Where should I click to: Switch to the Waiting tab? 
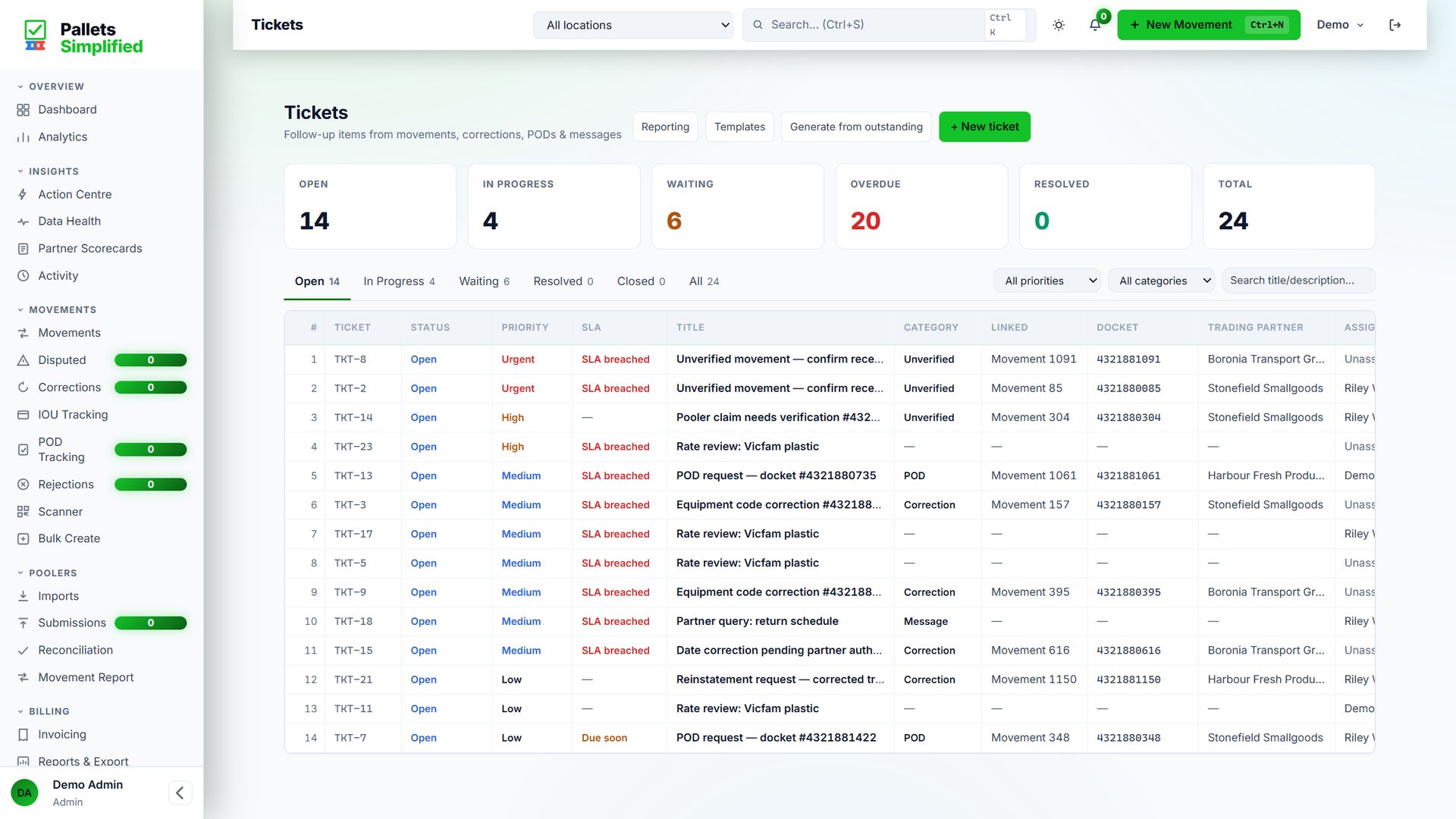484,281
